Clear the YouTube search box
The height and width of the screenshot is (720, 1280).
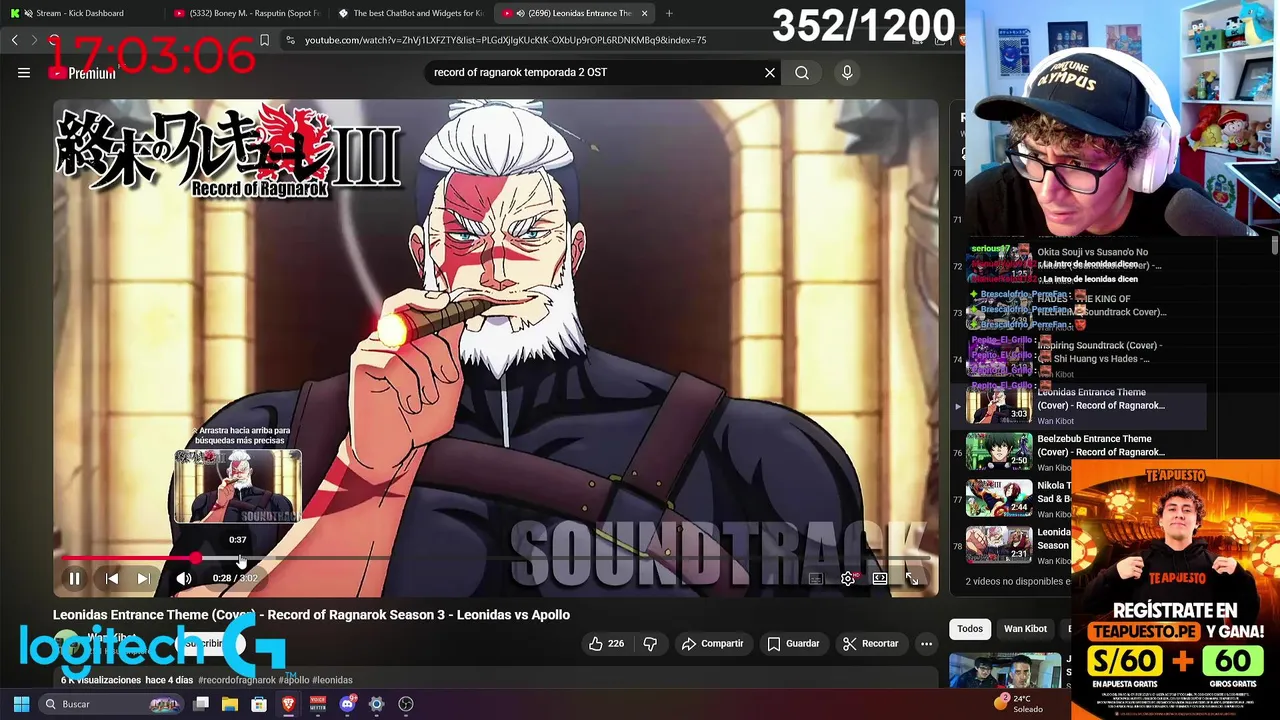pos(770,72)
